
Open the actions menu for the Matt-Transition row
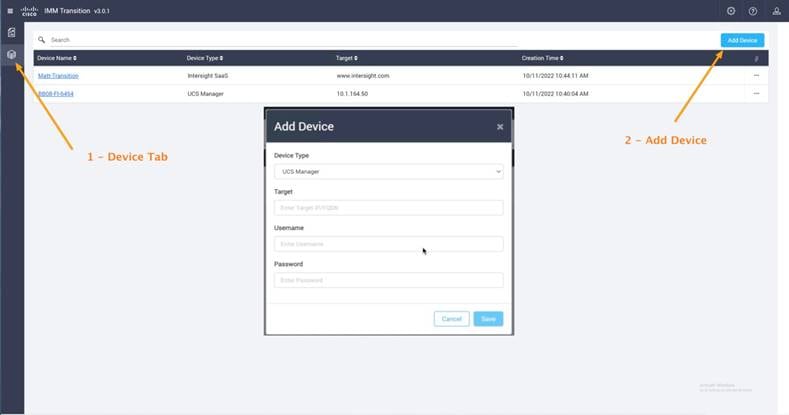tap(756, 75)
